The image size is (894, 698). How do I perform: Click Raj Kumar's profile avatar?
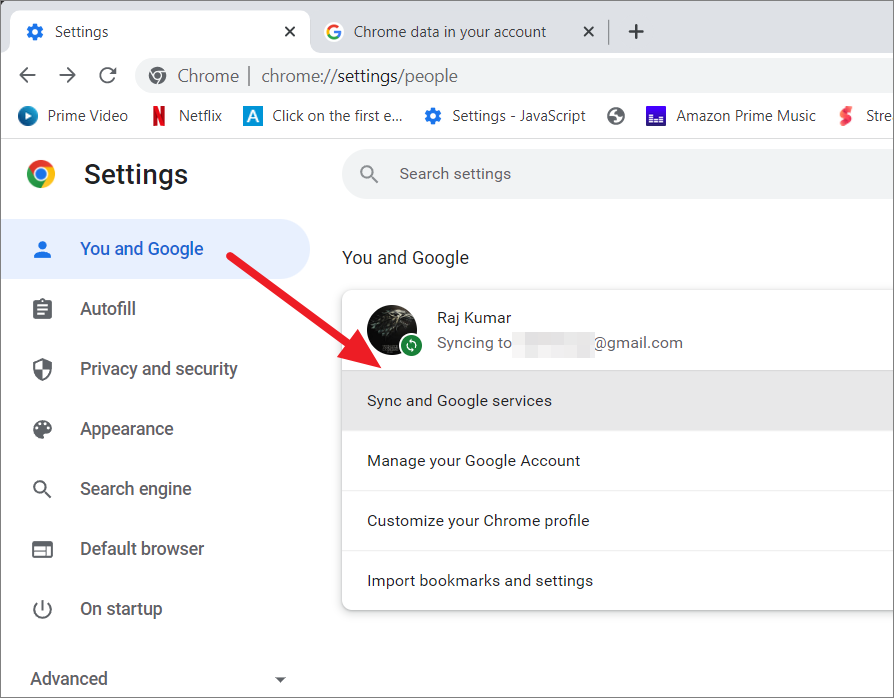coord(391,330)
